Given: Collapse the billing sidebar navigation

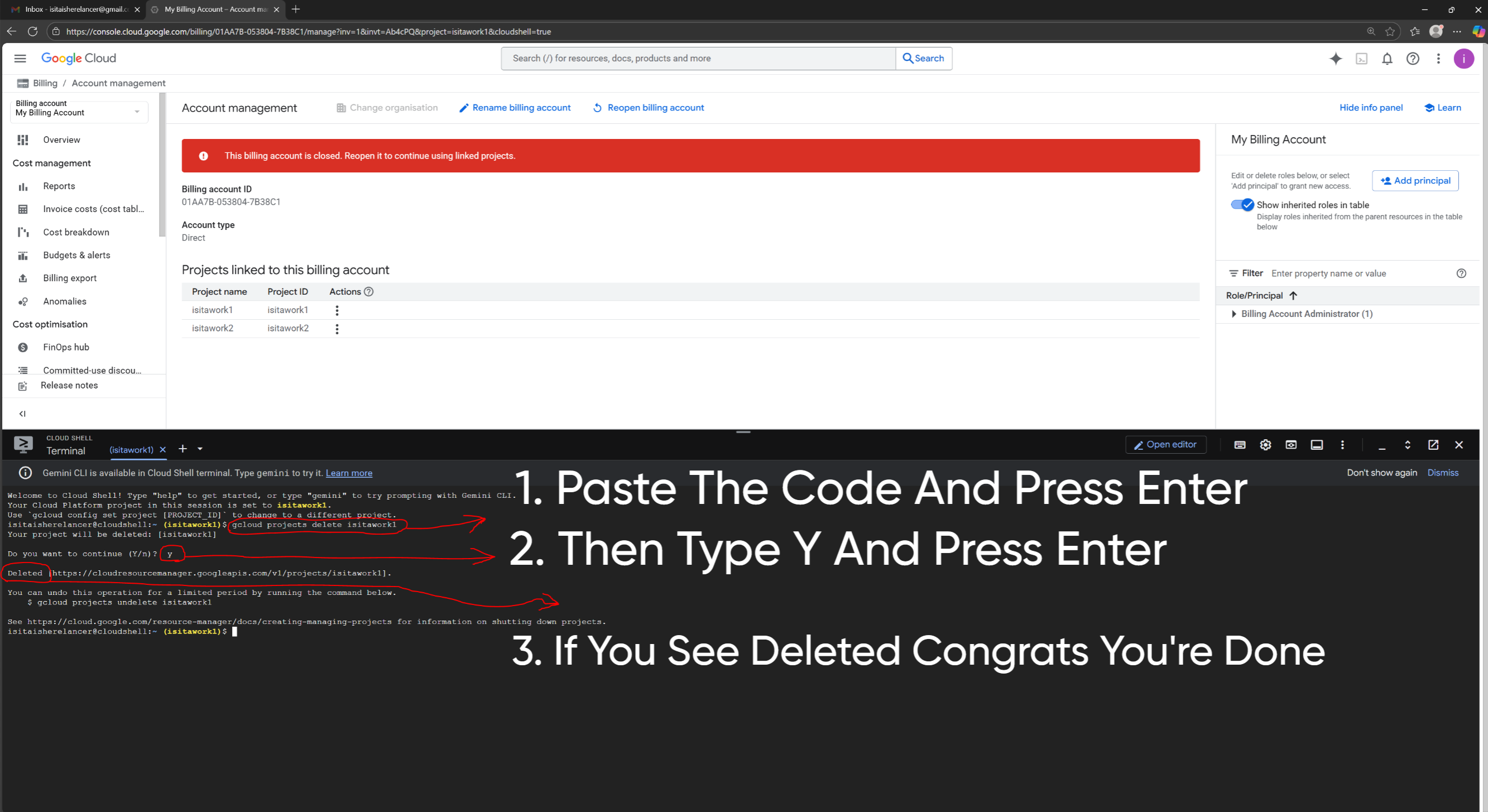Looking at the screenshot, I should pos(22,414).
